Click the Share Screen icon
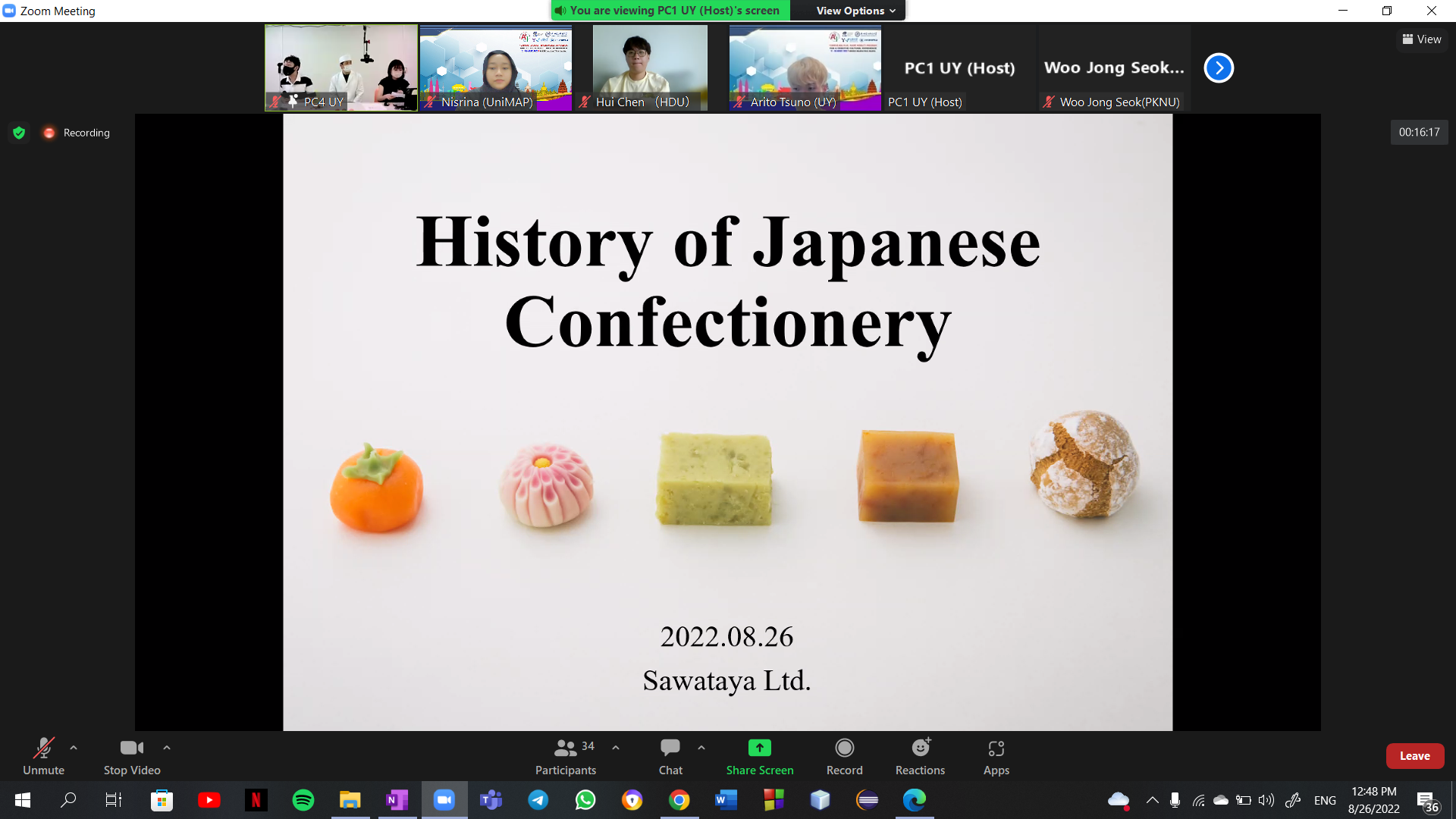 pos(759,748)
